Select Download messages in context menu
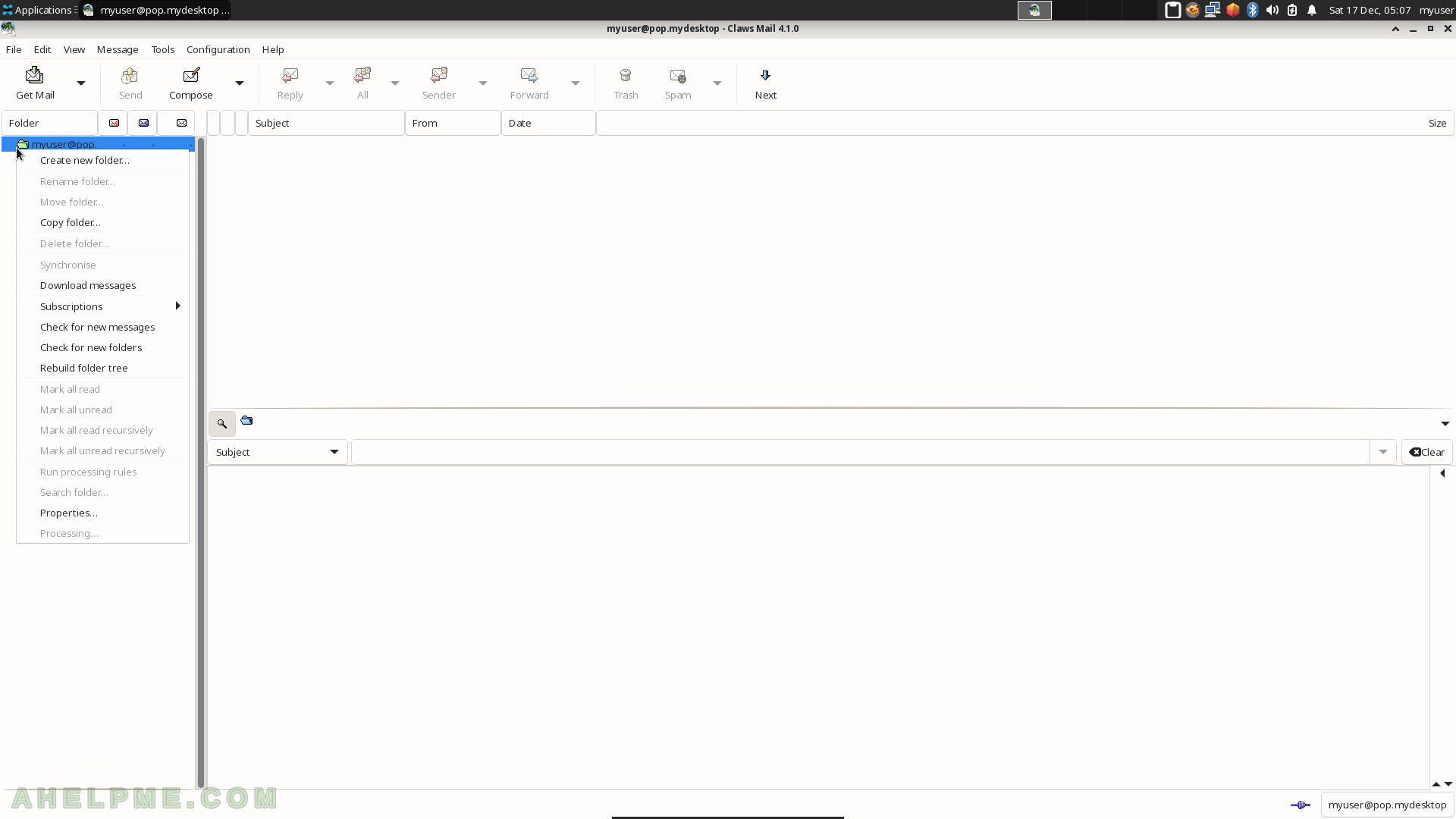The height and width of the screenshot is (819, 1456). (102, 285)
